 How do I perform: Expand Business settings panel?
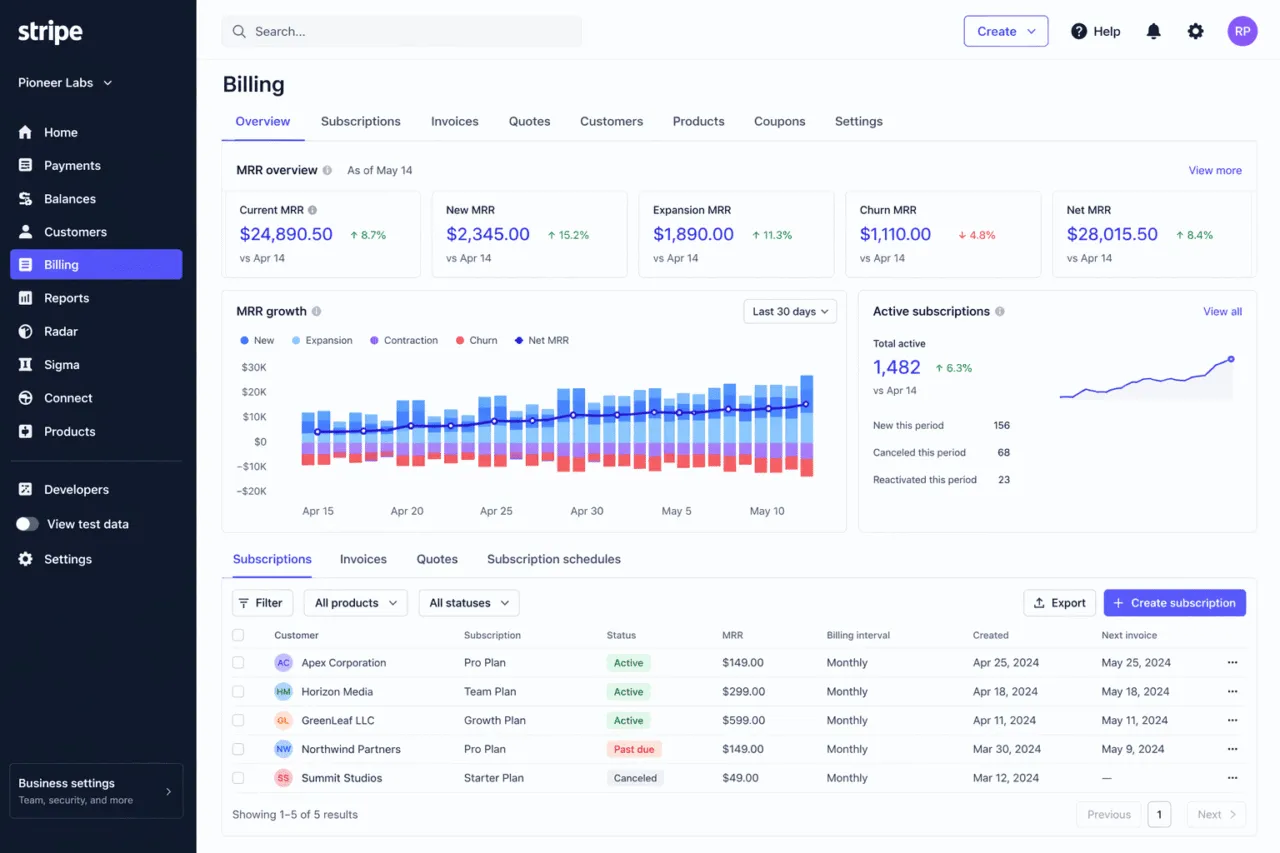[96, 791]
